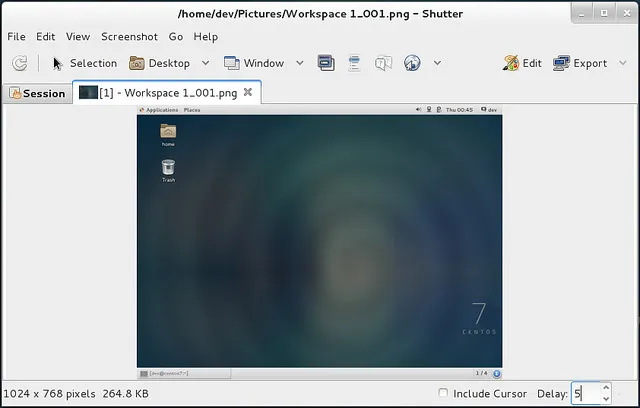Capture the Desktop with the camera-folder button
The image size is (640, 408).
tap(160, 63)
